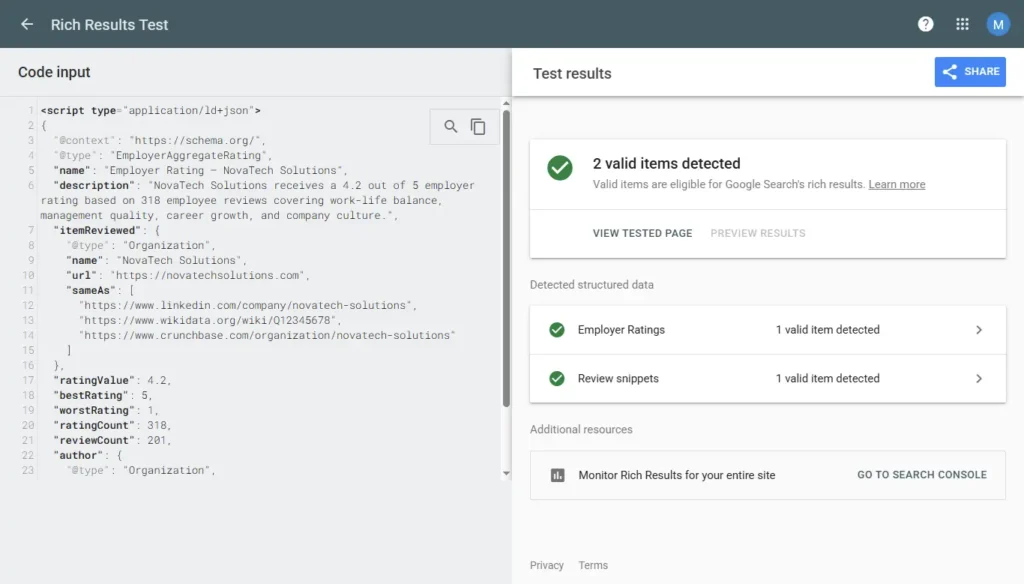Image resolution: width=1024 pixels, height=584 pixels.
Task: Click the Wikidata URL in code
Action: coord(207,321)
